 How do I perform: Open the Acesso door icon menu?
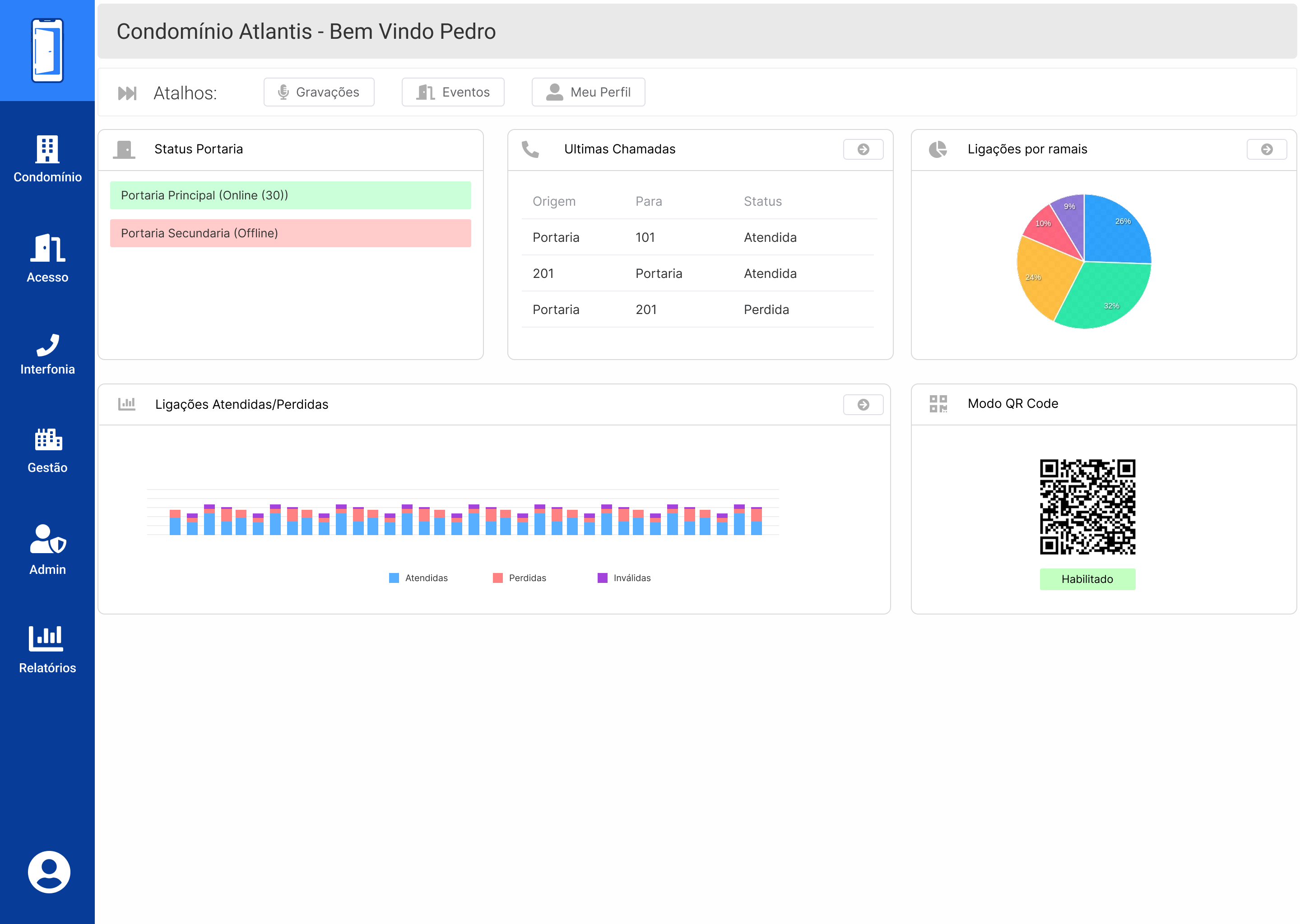[47, 259]
